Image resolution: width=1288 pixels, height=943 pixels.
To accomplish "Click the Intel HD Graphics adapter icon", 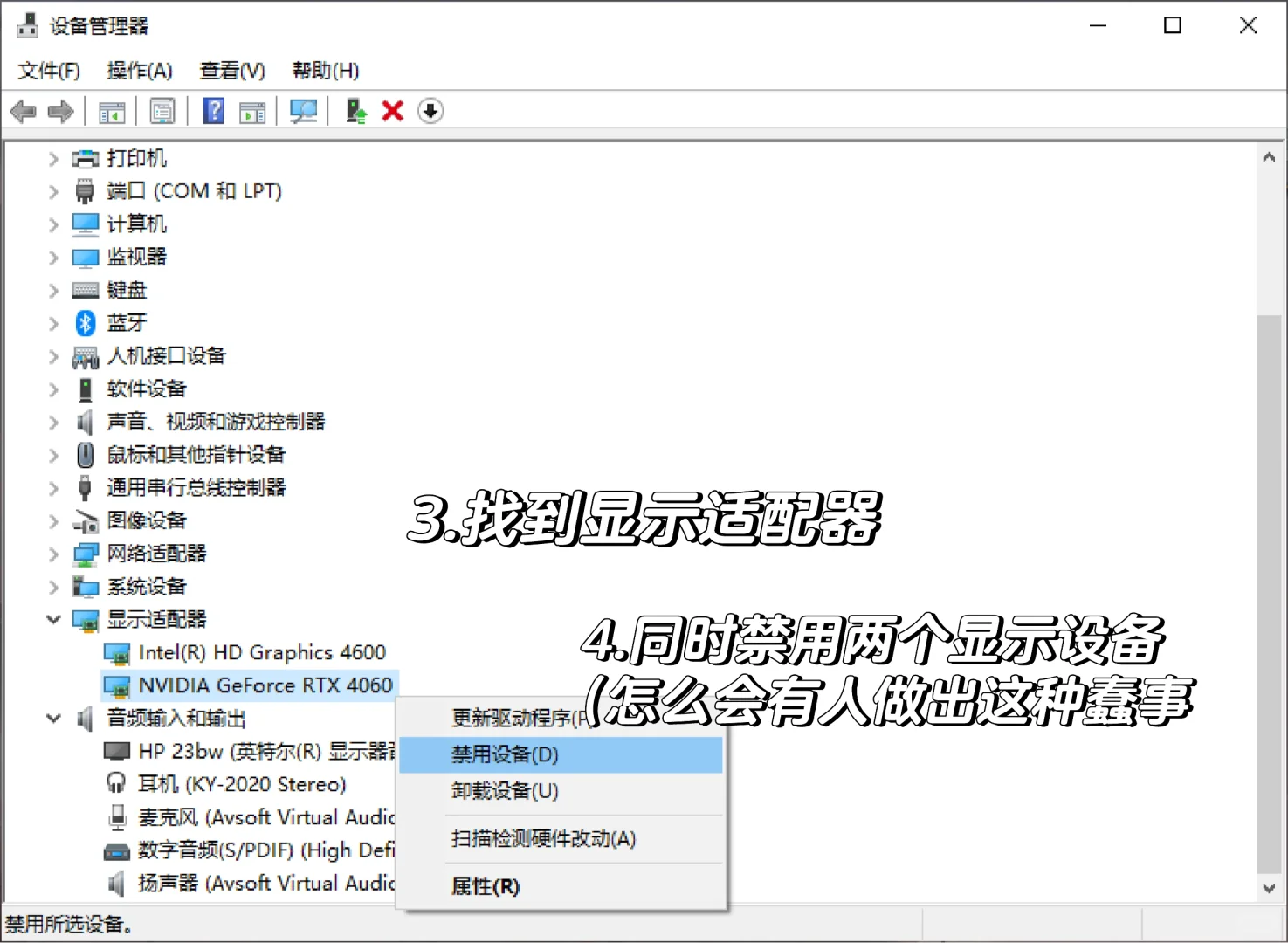I will pyautogui.click(x=117, y=653).
